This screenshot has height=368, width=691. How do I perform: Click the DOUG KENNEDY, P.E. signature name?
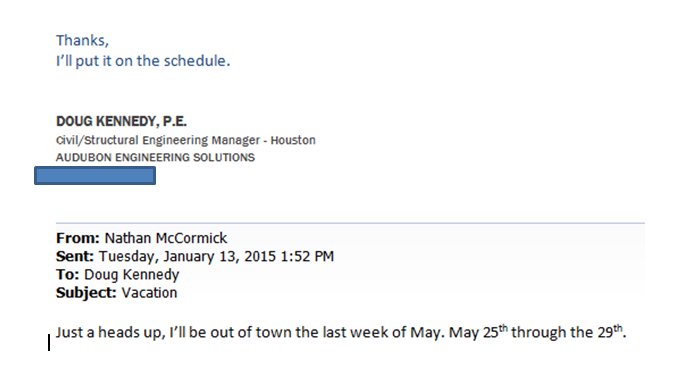[121, 121]
